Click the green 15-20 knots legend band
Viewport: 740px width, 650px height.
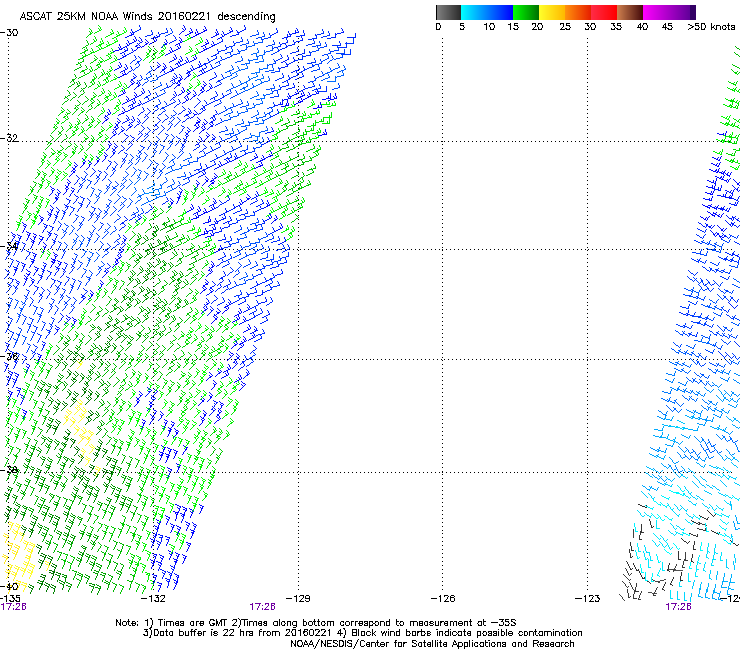526,12
